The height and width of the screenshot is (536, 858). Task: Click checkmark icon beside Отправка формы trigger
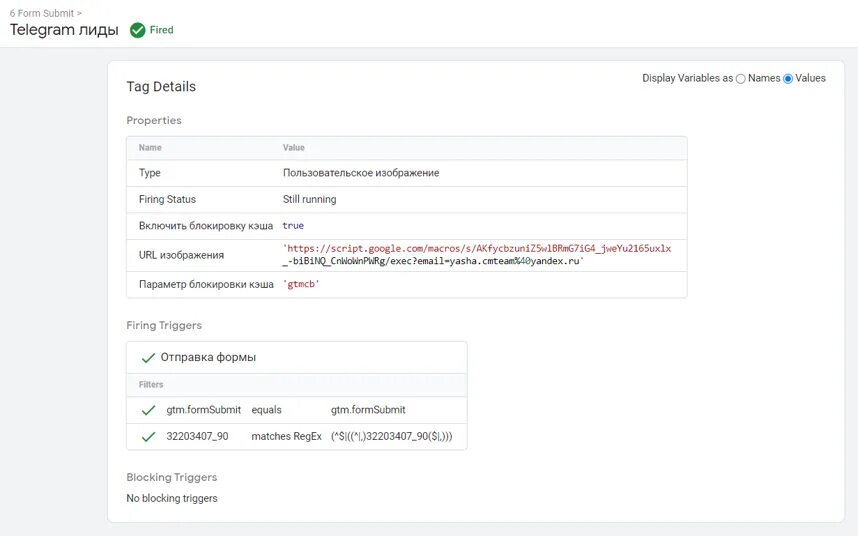pos(148,358)
